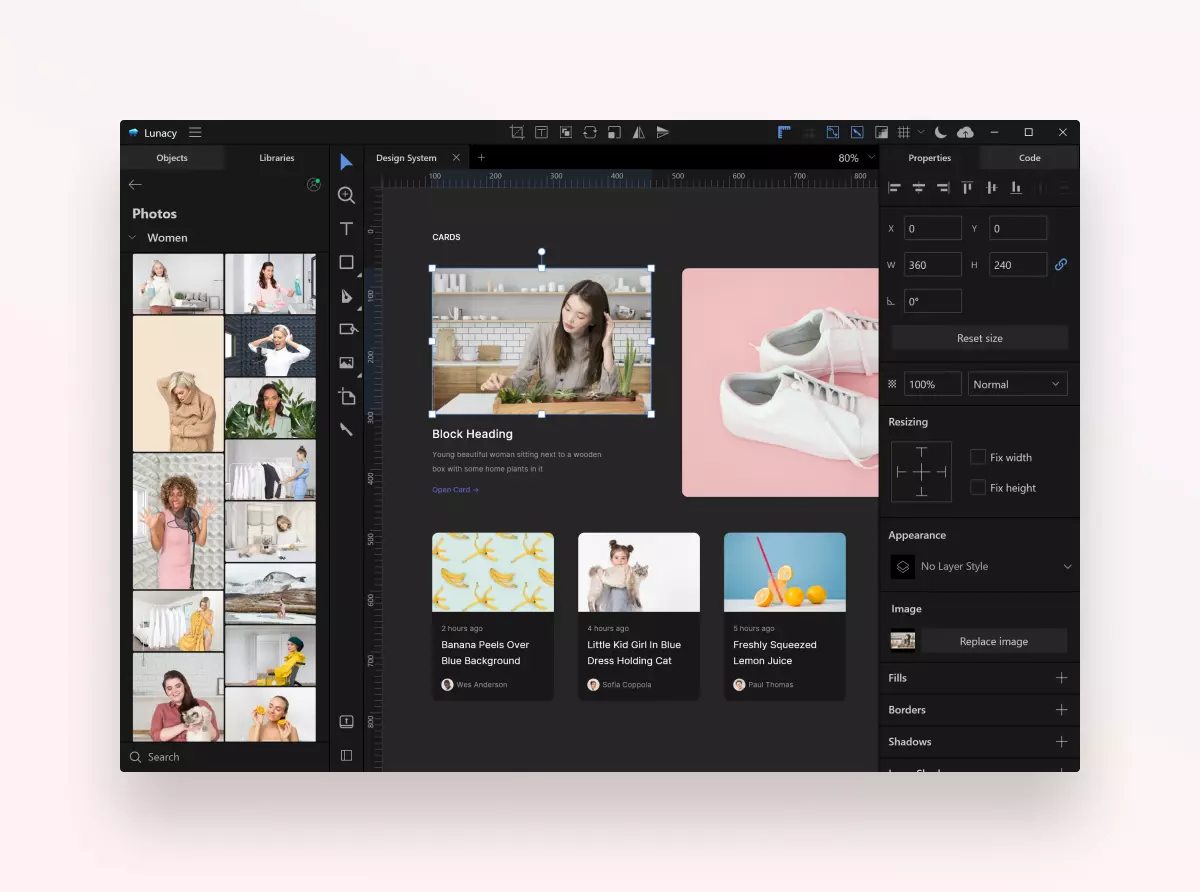Click the width field showing 360
Image resolution: width=1200 pixels, height=892 pixels.
[x=933, y=265]
